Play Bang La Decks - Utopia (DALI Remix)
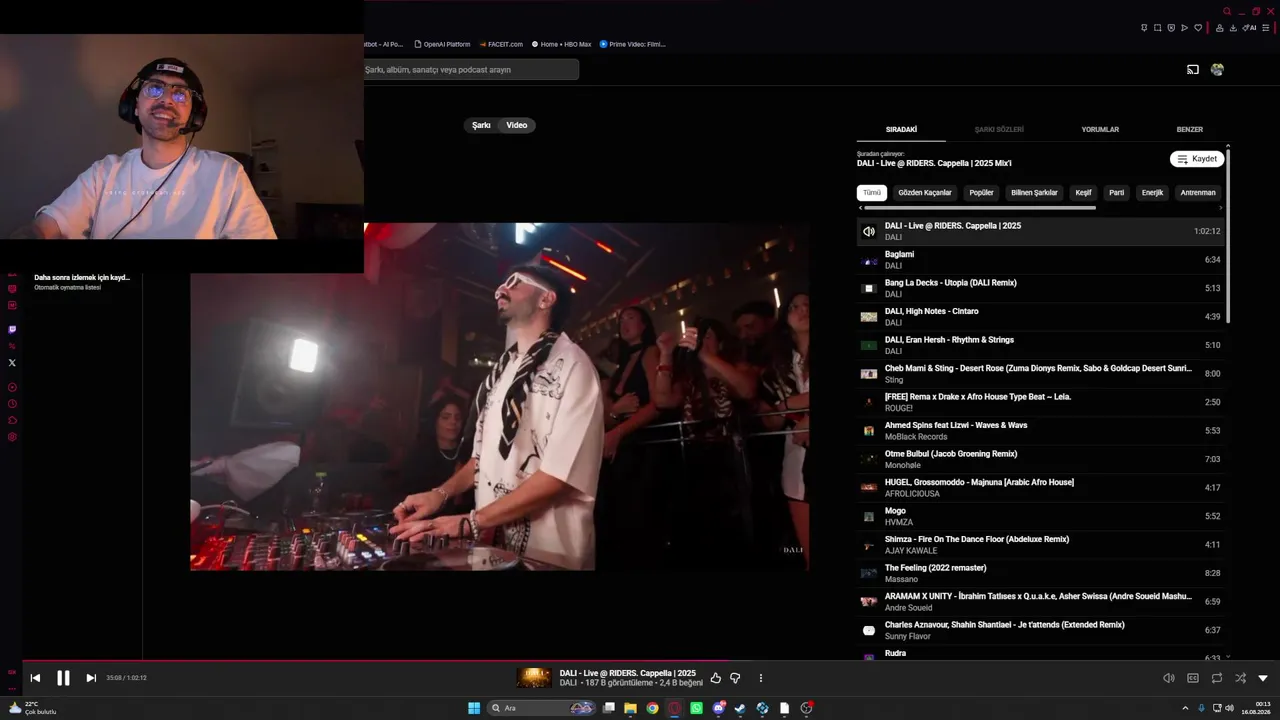 coord(1040,288)
